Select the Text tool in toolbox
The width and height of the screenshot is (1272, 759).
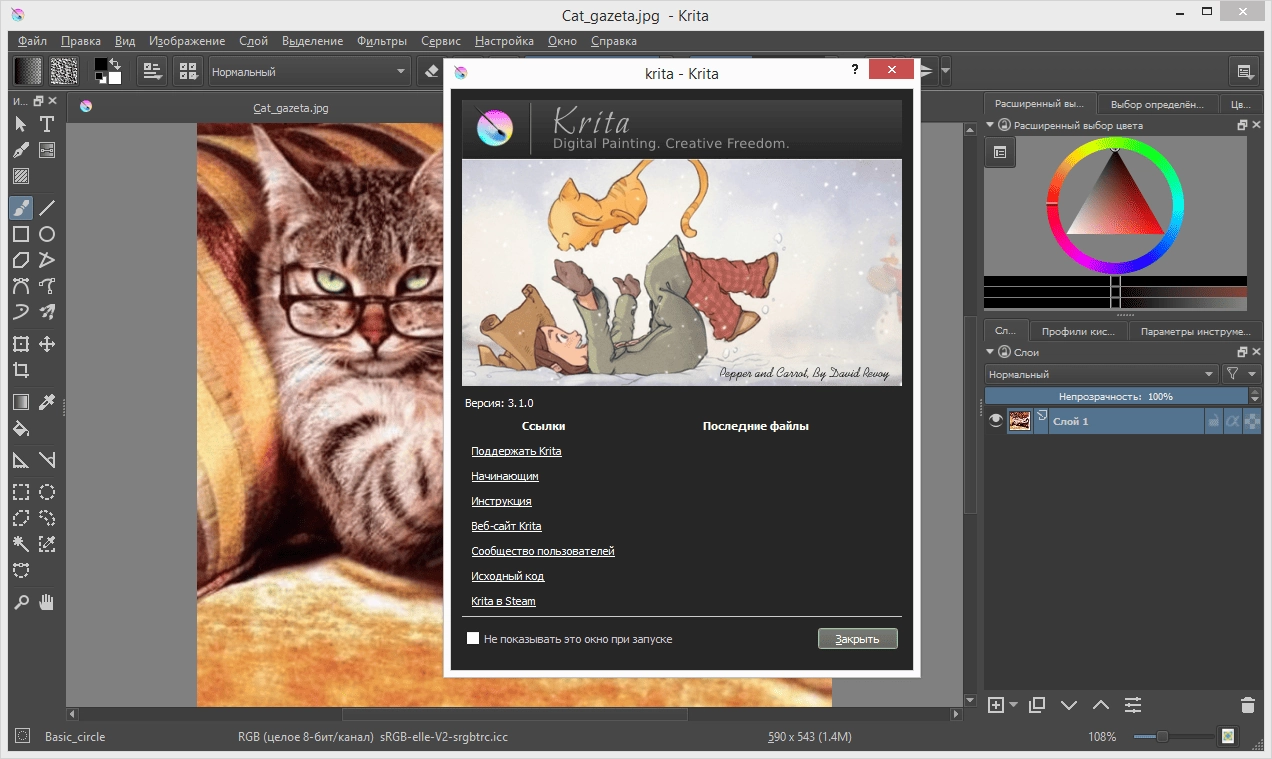tap(47, 124)
